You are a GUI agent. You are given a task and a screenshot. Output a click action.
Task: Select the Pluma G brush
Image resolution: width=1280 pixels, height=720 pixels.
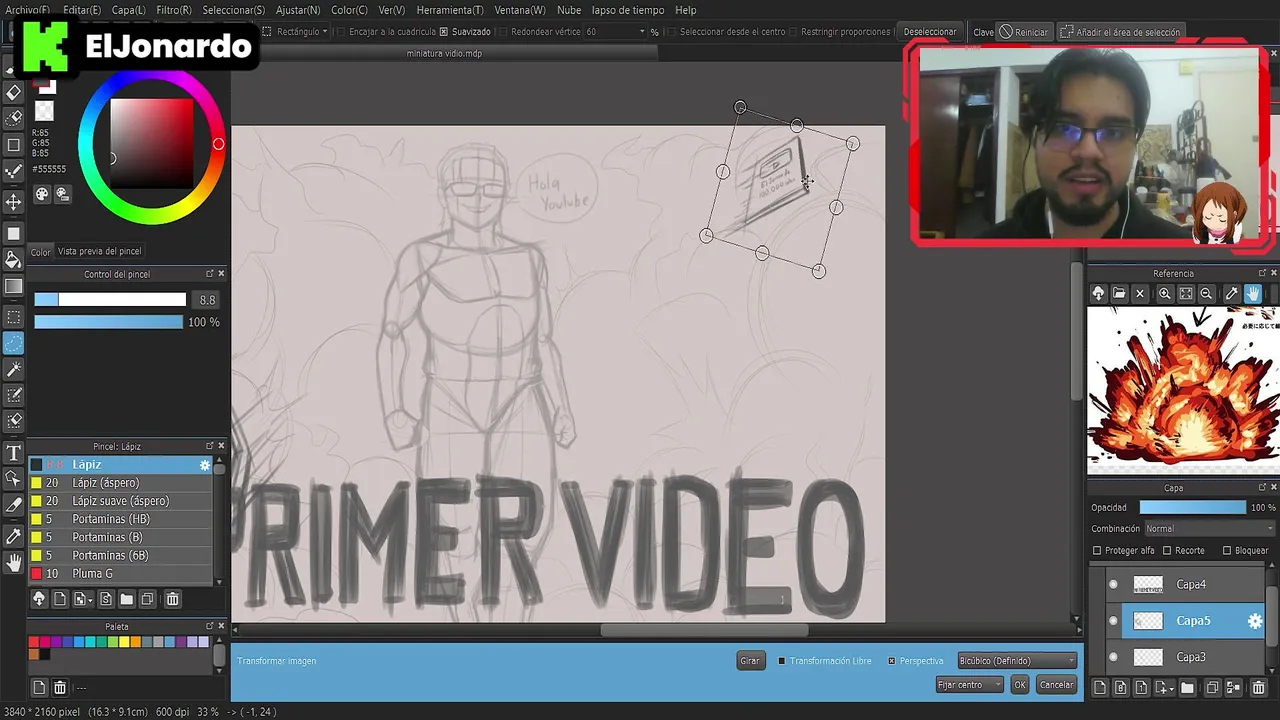[x=120, y=574]
